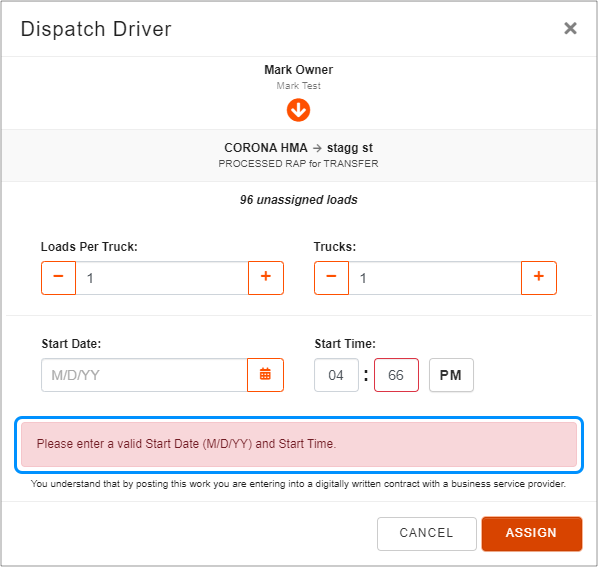Click the Mark Owner driver name
598x567 pixels.
(x=299, y=70)
